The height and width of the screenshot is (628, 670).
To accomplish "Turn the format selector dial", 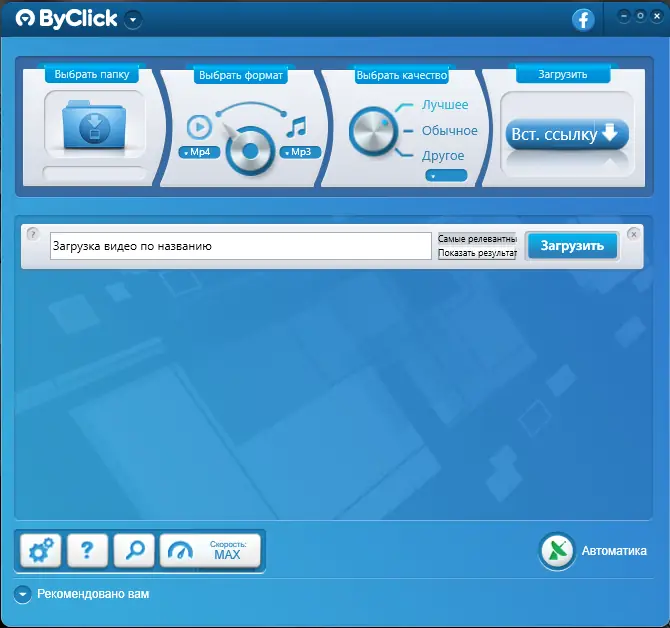I will click(x=250, y=151).
